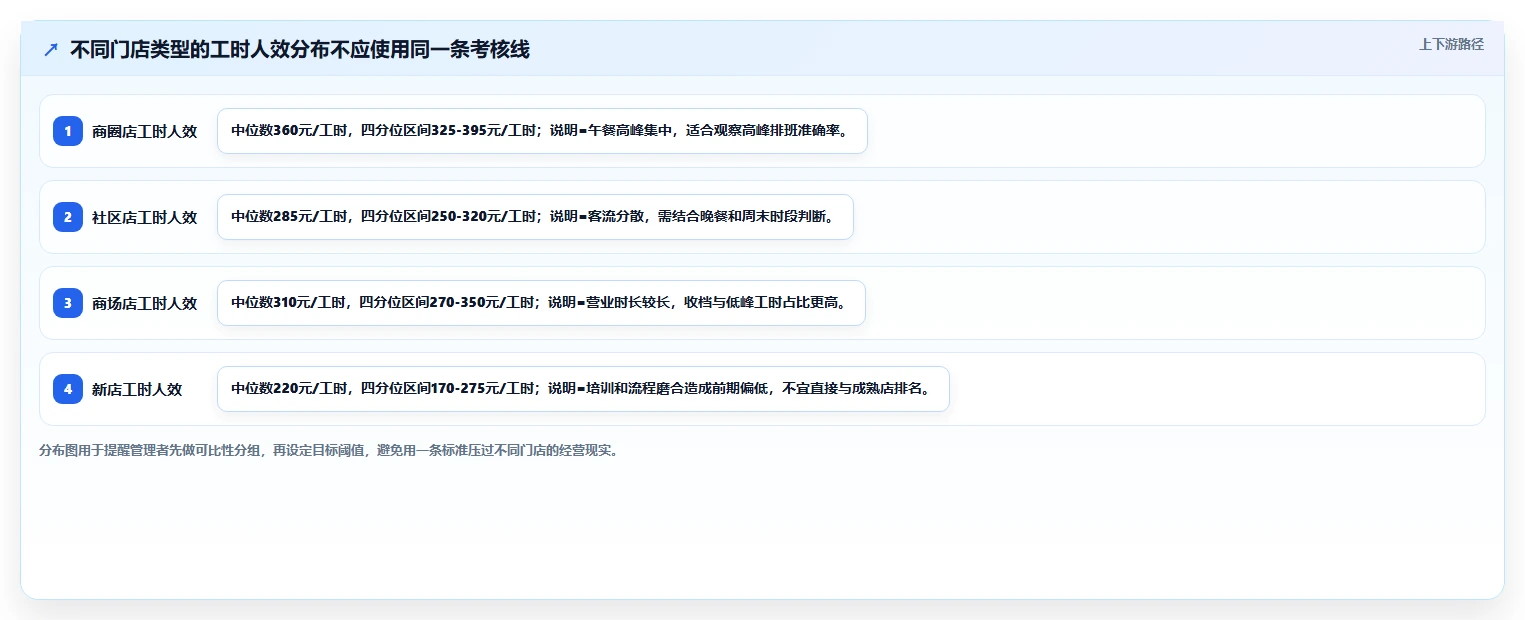
Task: Click the box with 中位数220元/工时
Action: point(583,389)
